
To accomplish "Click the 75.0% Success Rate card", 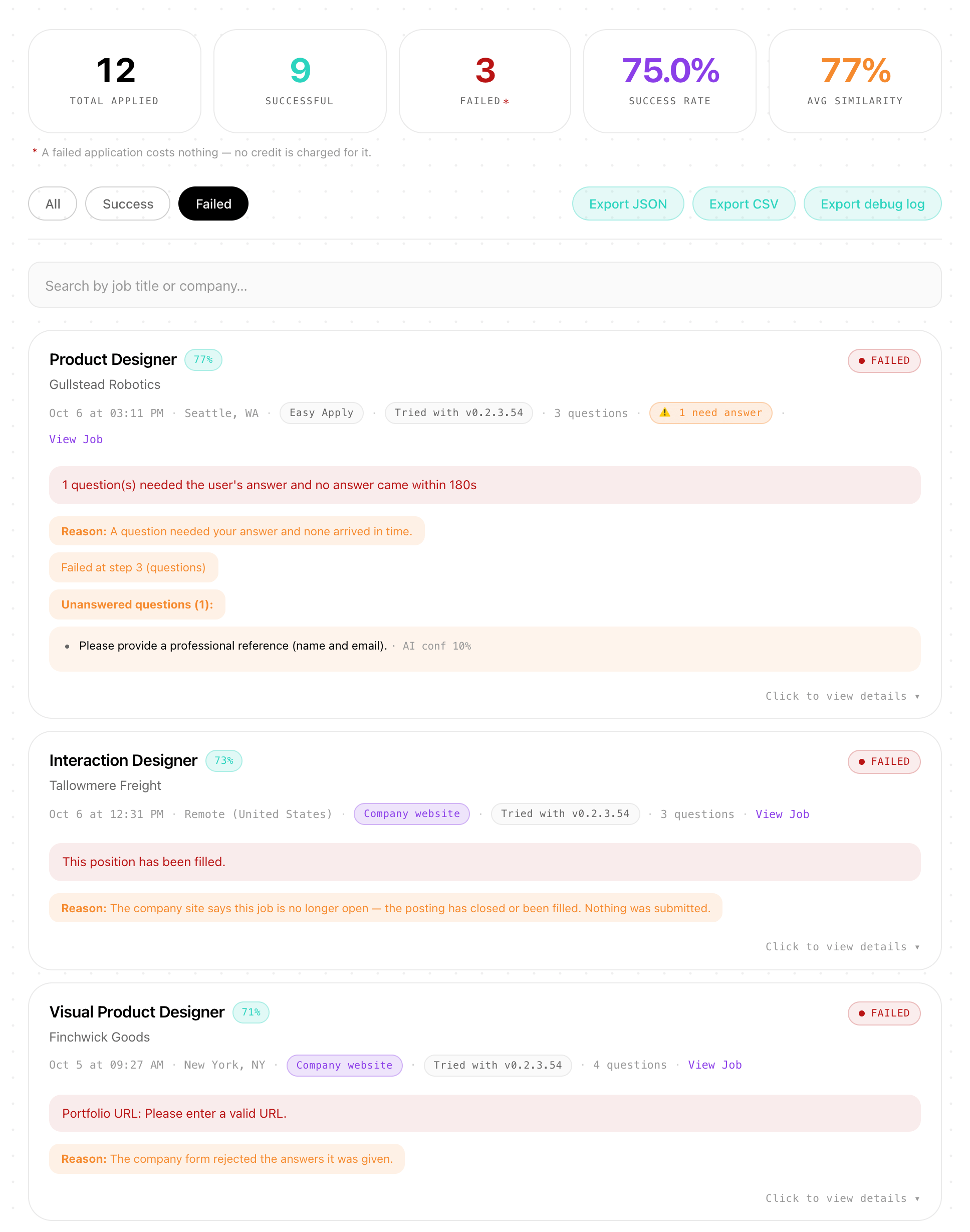I will coord(670,81).
